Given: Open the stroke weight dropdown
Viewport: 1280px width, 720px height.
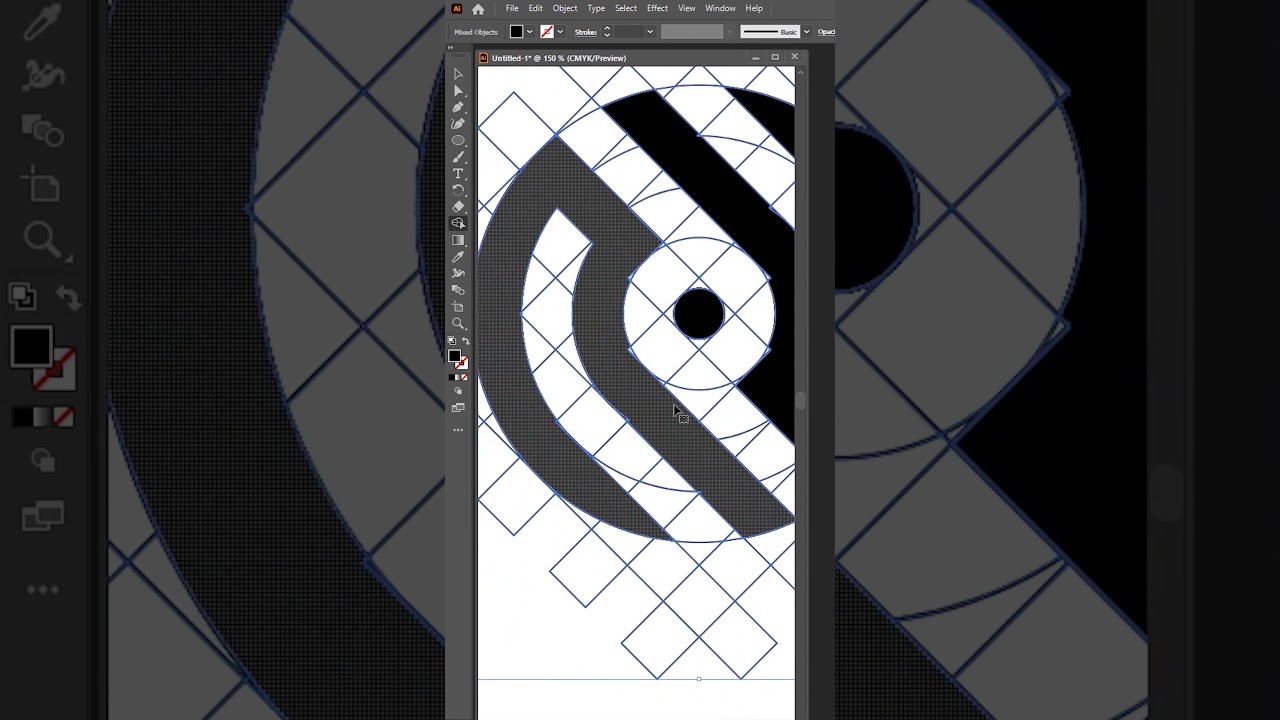Looking at the screenshot, I should click(x=650, y=32).
